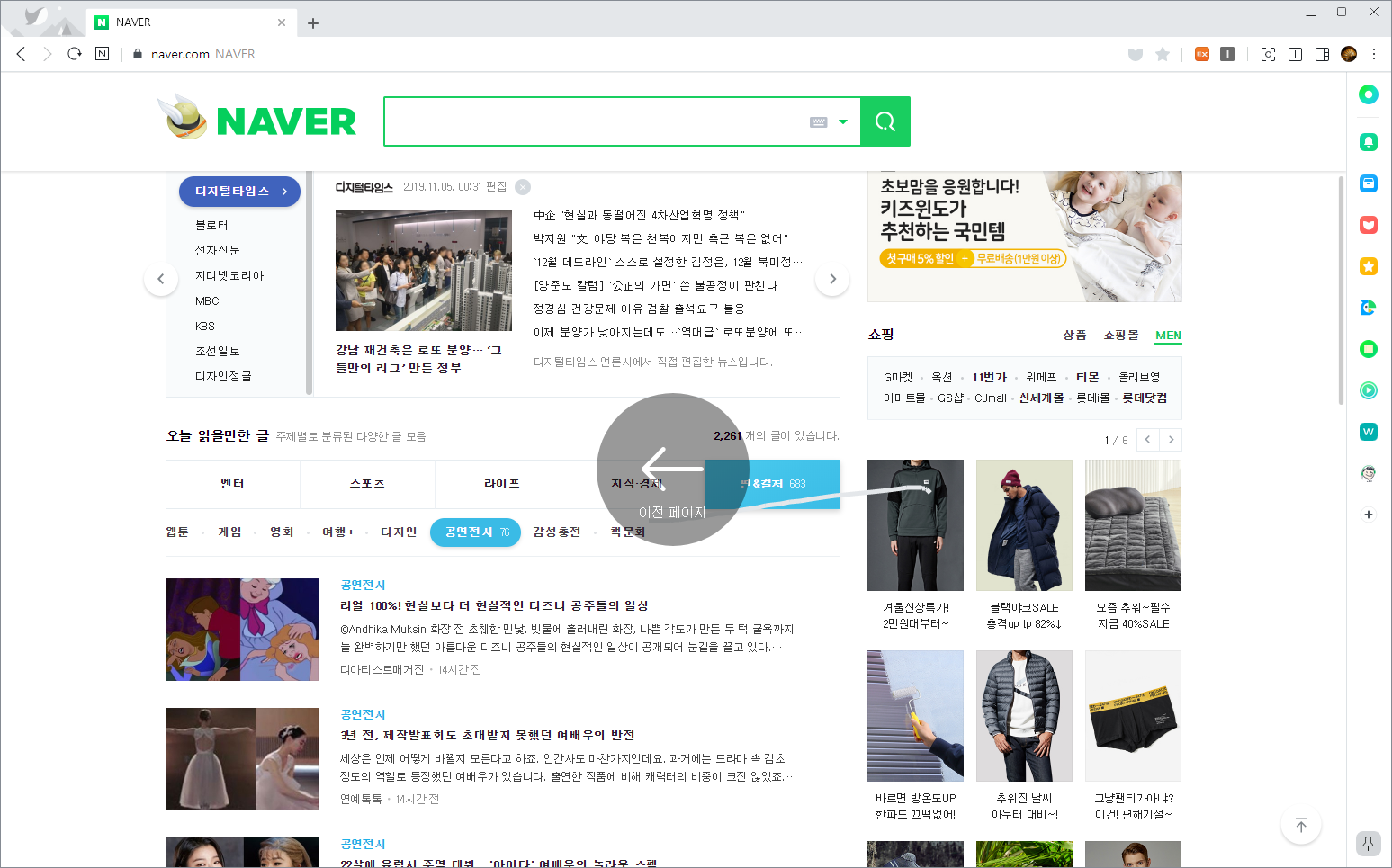Open the play button icon in sidebar
This screenshot has width=1392, height=868.
[1369, 390]
